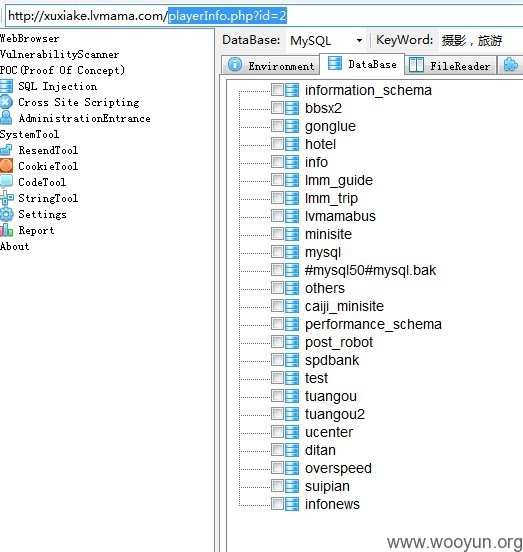Open VulnerabilityScanner in the sidebar

59,54
